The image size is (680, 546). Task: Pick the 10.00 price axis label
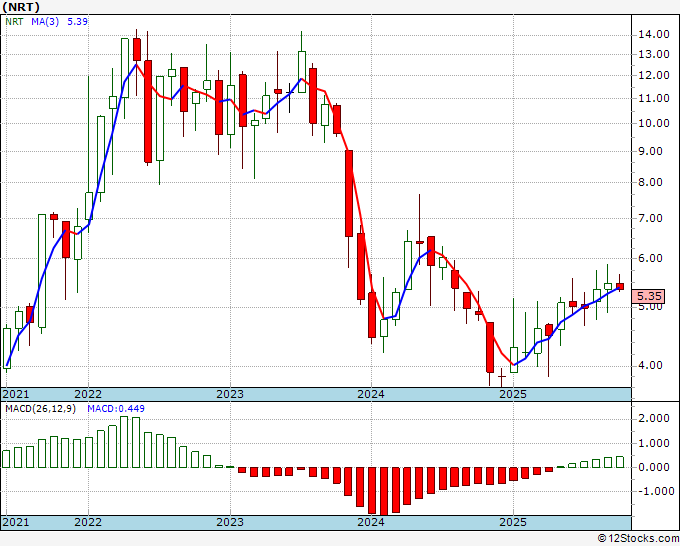point(654,124)
